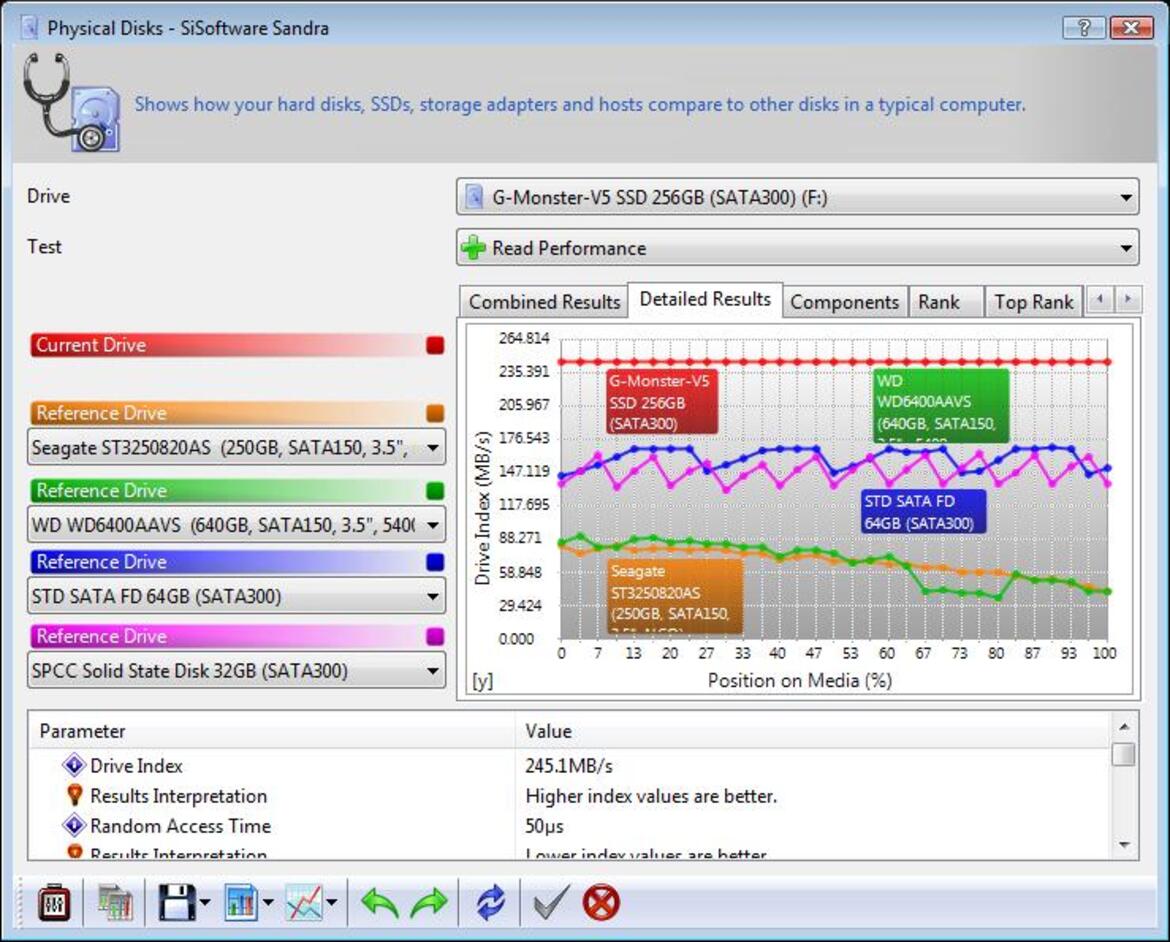Viewport: 1170px width, 942px height.
Task: Click the WD WD6400AAVS green chart label
Action: click(941, 404)
